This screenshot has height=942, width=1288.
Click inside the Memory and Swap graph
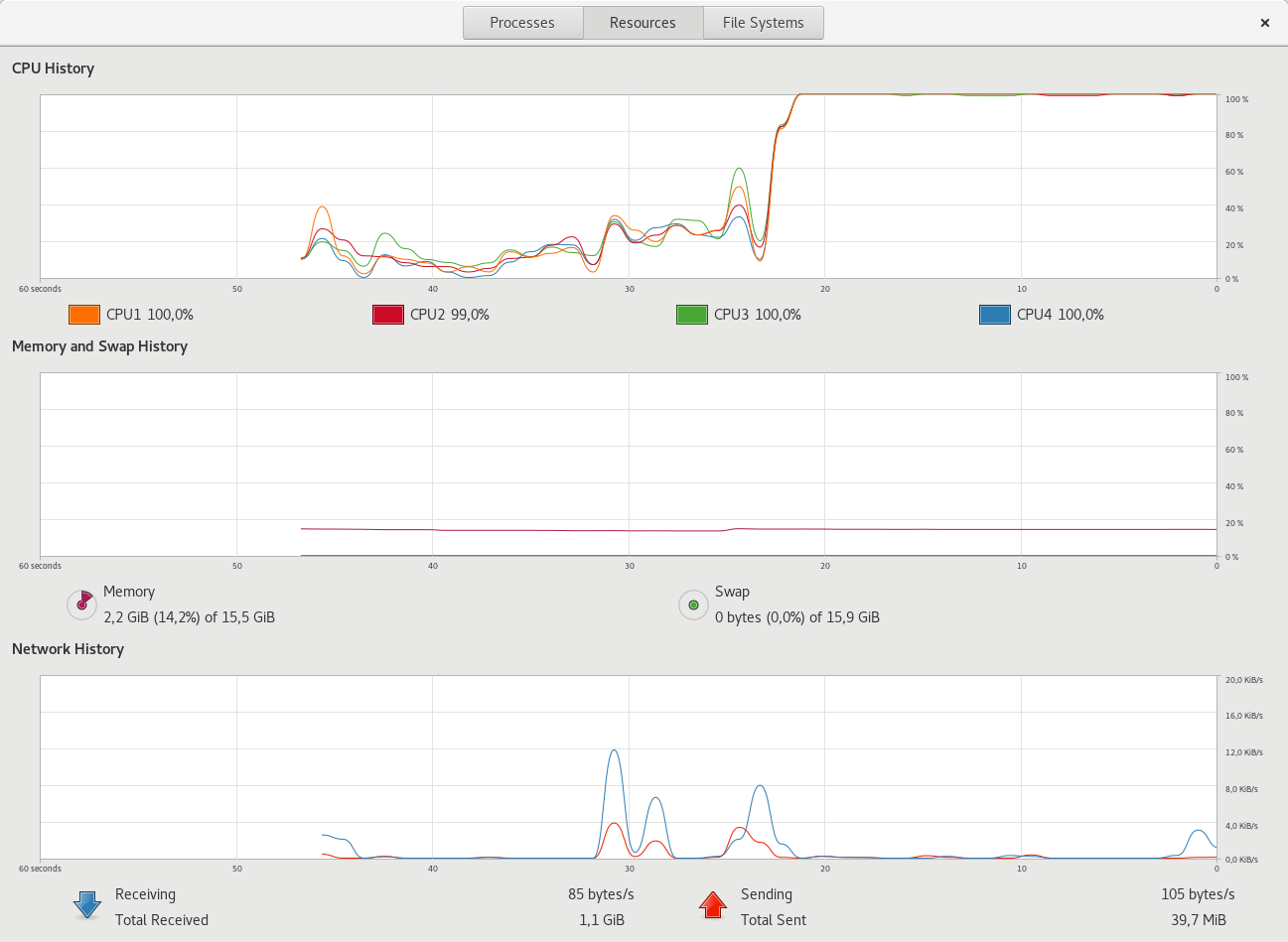click(x=629, y=465)
